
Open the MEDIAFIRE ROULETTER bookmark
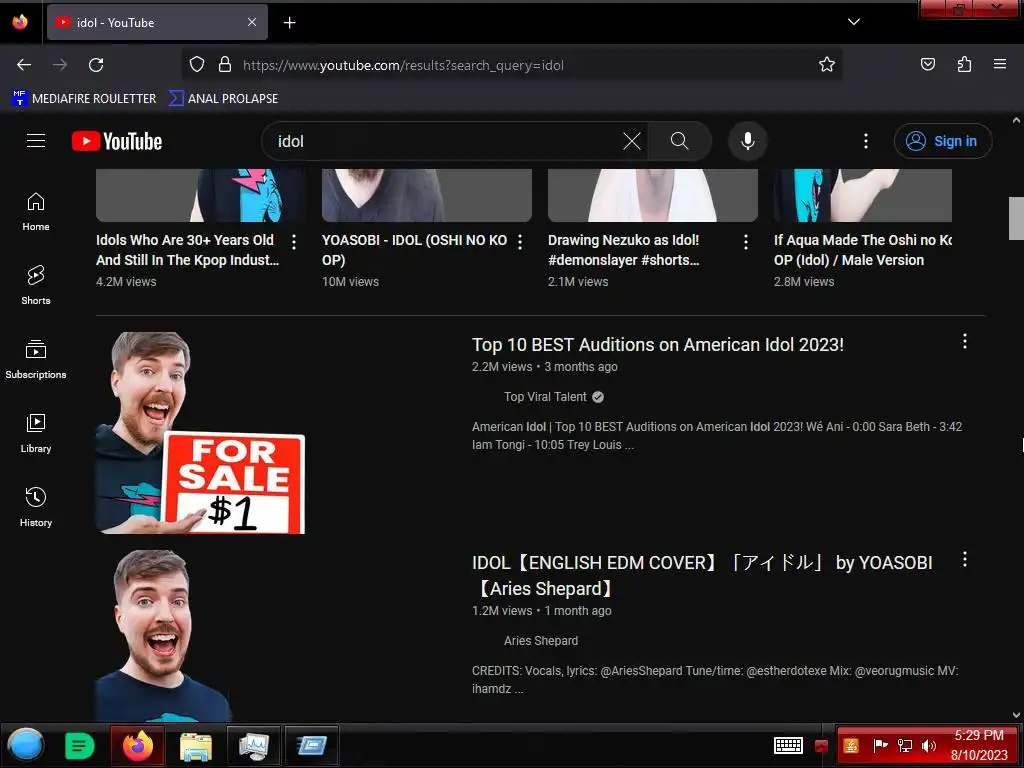84,99
